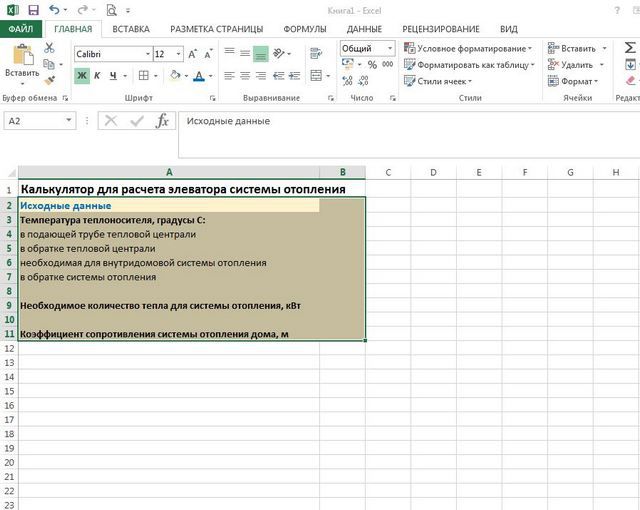640x510 pixels.
Task: Click the Save icon in quick access toolbar
Action: [x=33, y=9]
